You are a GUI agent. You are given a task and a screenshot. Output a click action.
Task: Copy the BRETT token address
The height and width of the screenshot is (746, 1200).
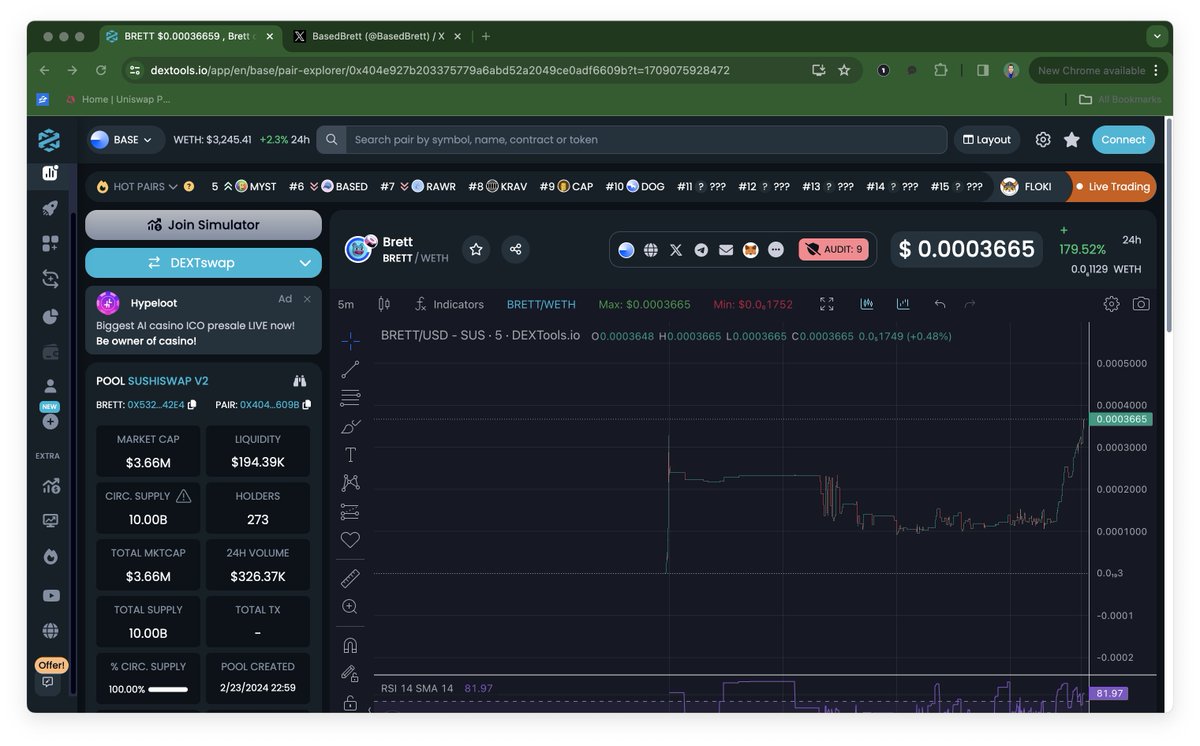tap(192, 405)
